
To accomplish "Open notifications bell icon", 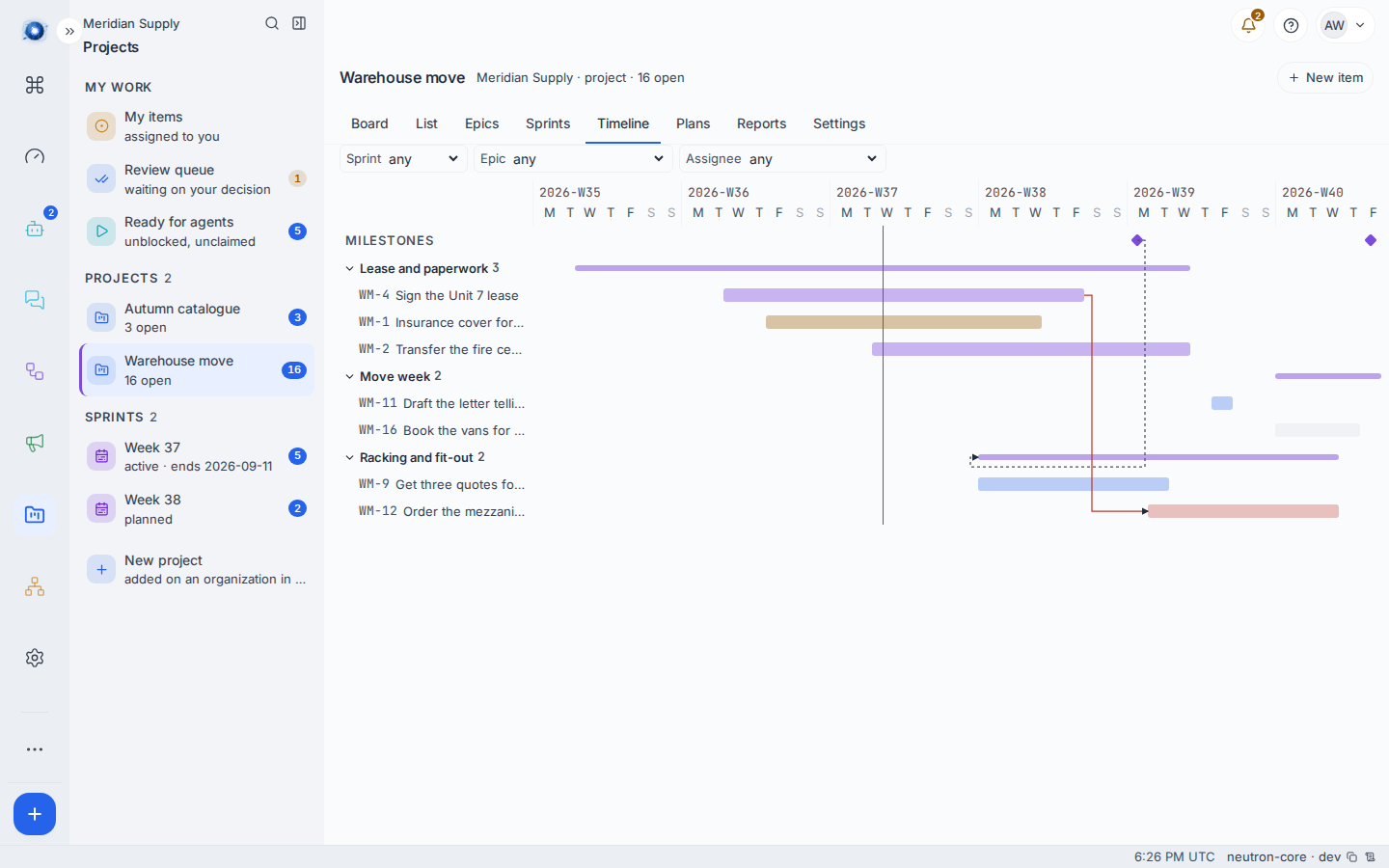I will coord(1248,25).
